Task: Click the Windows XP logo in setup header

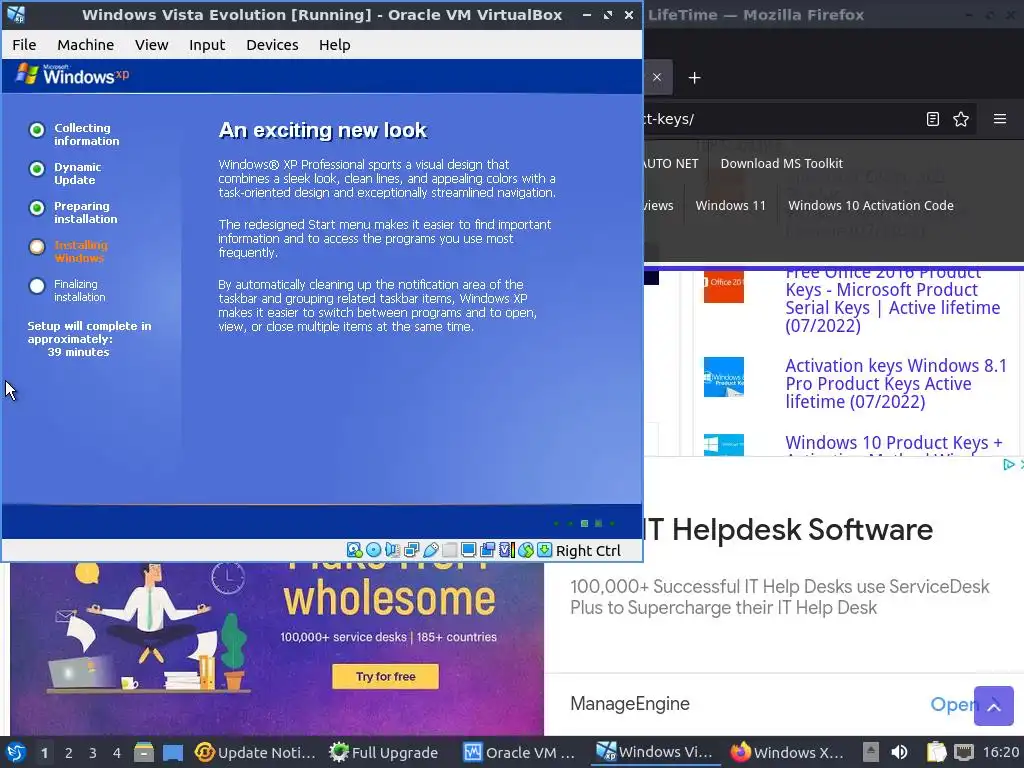Action: tap(72, 74)
